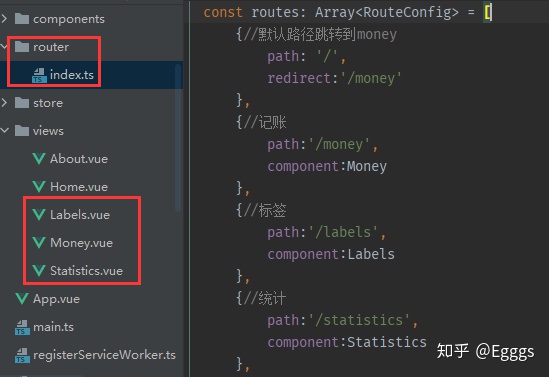
Task: Open the Statistics.vue file
Action: coord(86,271)
